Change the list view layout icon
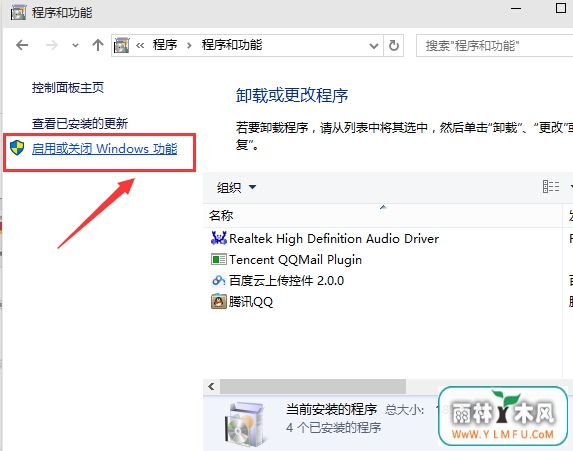573x451 pixels. tap(551, 187)
